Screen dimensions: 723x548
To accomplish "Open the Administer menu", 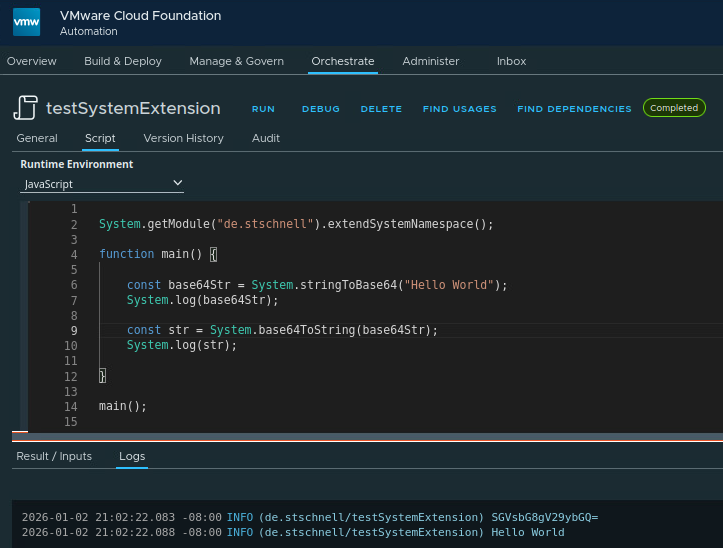I will click(x=431, y=61).
